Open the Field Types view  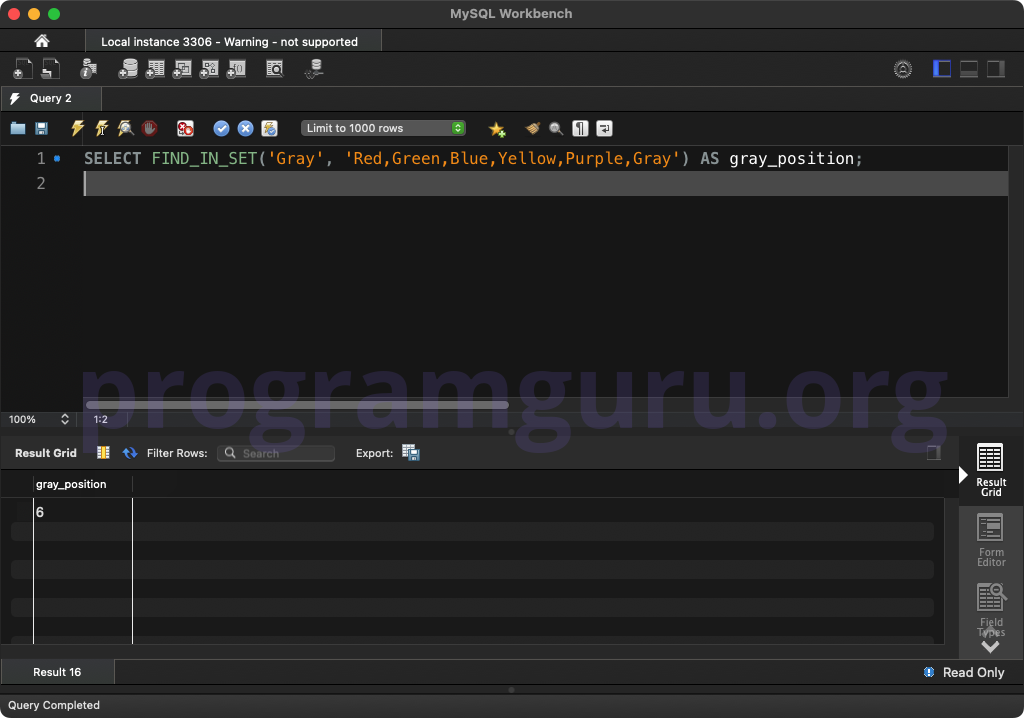click(990, 610)
